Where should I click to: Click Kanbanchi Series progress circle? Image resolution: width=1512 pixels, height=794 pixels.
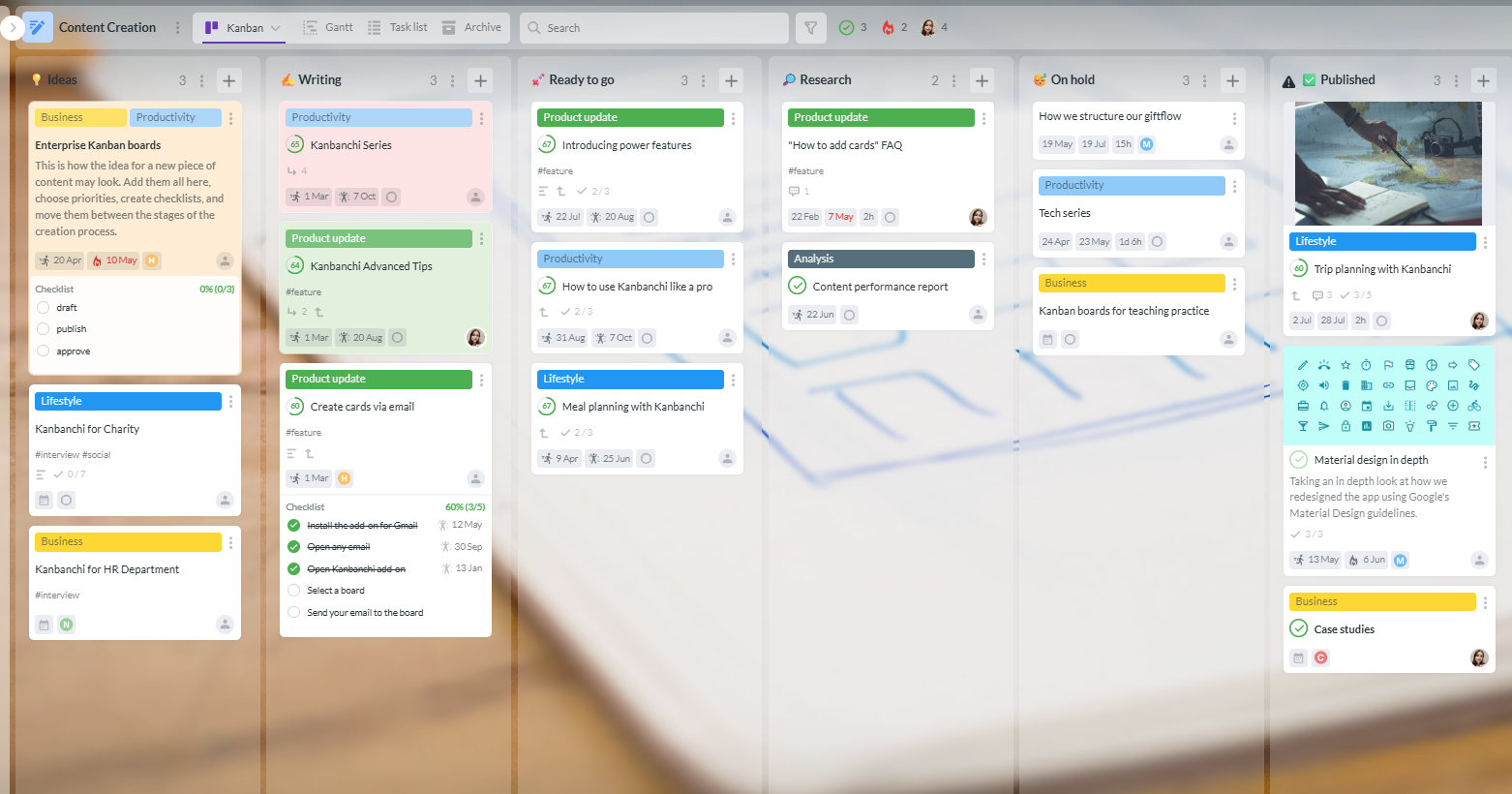[x=295, y=144]
